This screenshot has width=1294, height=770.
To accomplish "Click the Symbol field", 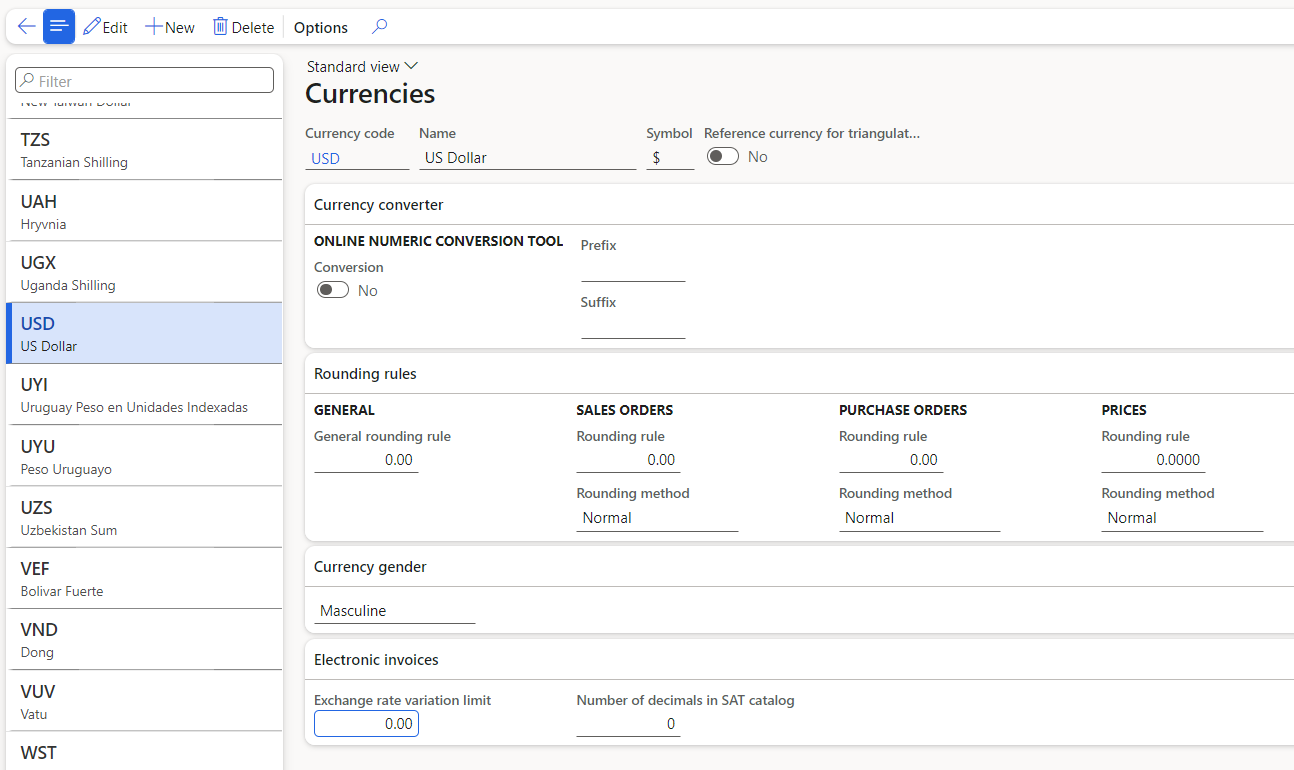I will [670, 158].
